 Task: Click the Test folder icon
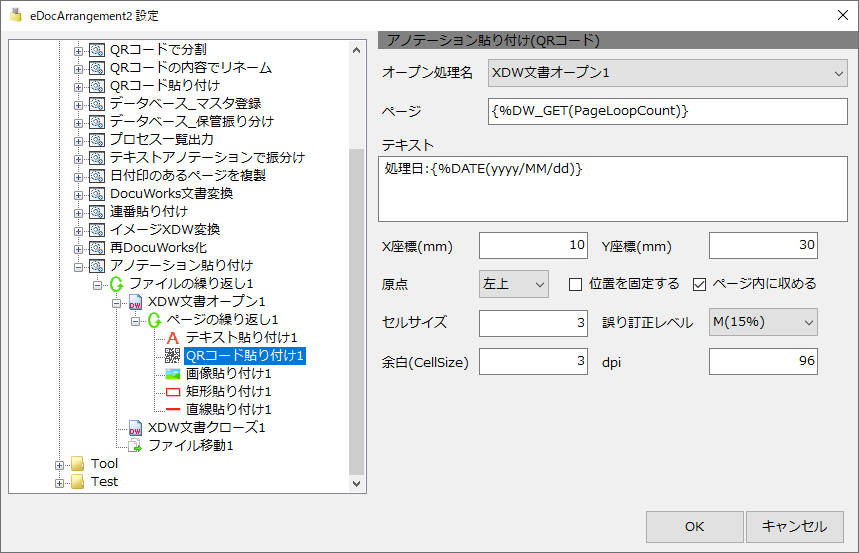point(78,482)
